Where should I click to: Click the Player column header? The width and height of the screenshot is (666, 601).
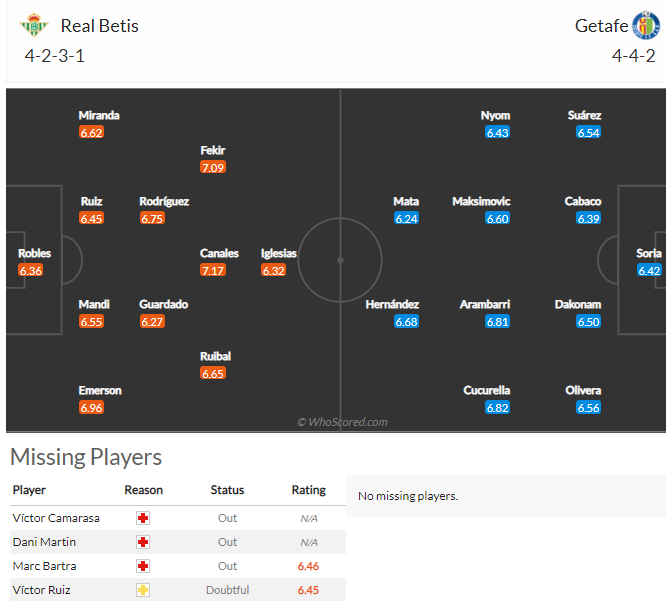tap(29, 490)
